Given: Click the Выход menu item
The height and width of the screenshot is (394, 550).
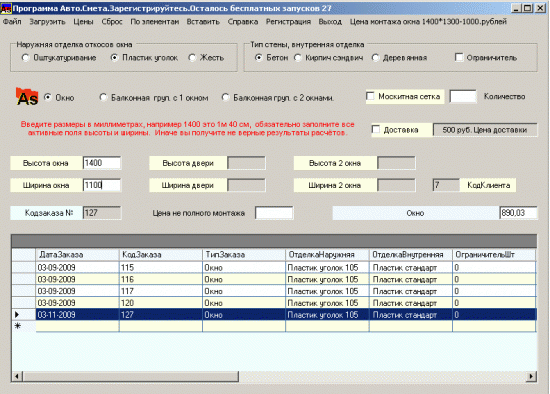Looking at the screenshot, I should pyautogui.click(x=330, y=22).
